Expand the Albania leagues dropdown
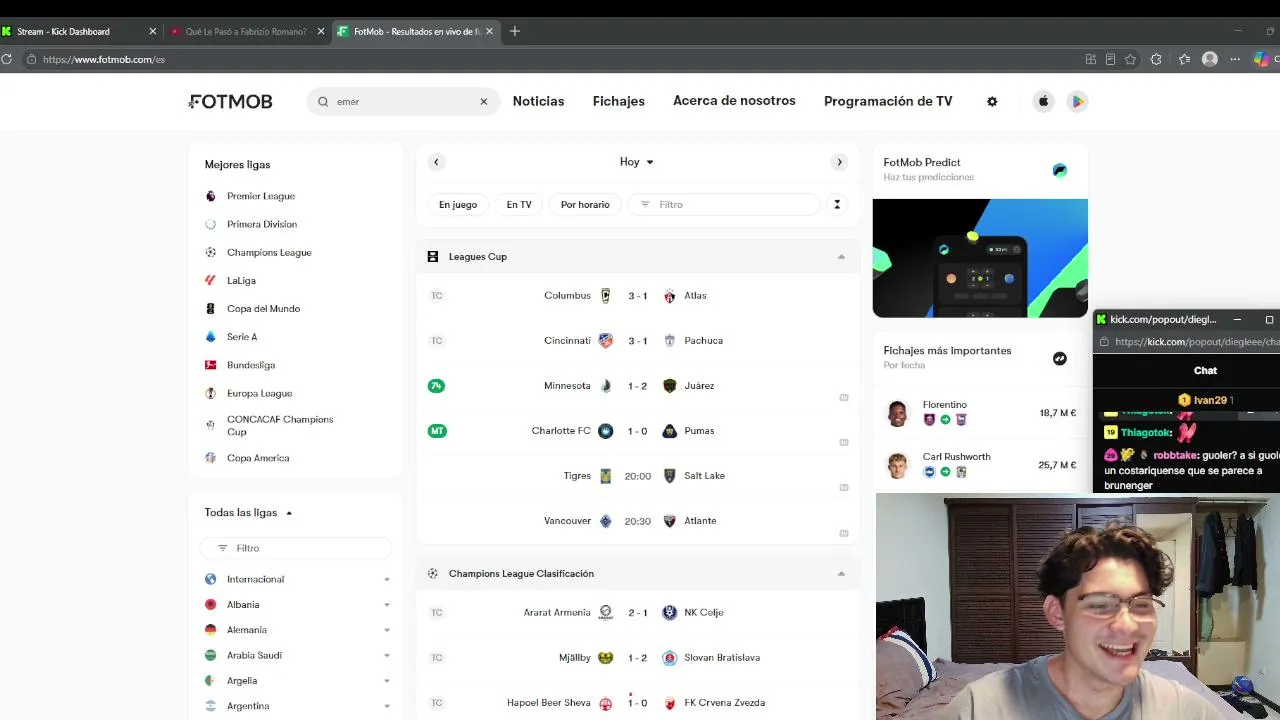The image size is (1280, 720). [x=387, y=605]
